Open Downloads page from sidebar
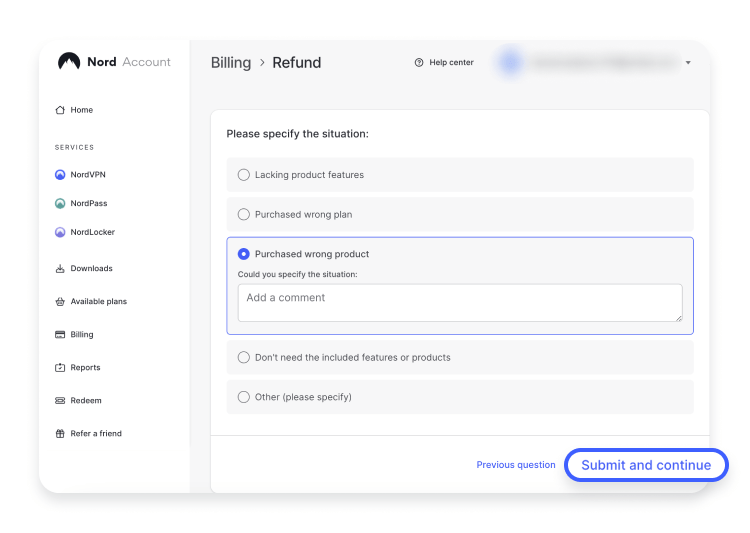 [x=91, y=268]
